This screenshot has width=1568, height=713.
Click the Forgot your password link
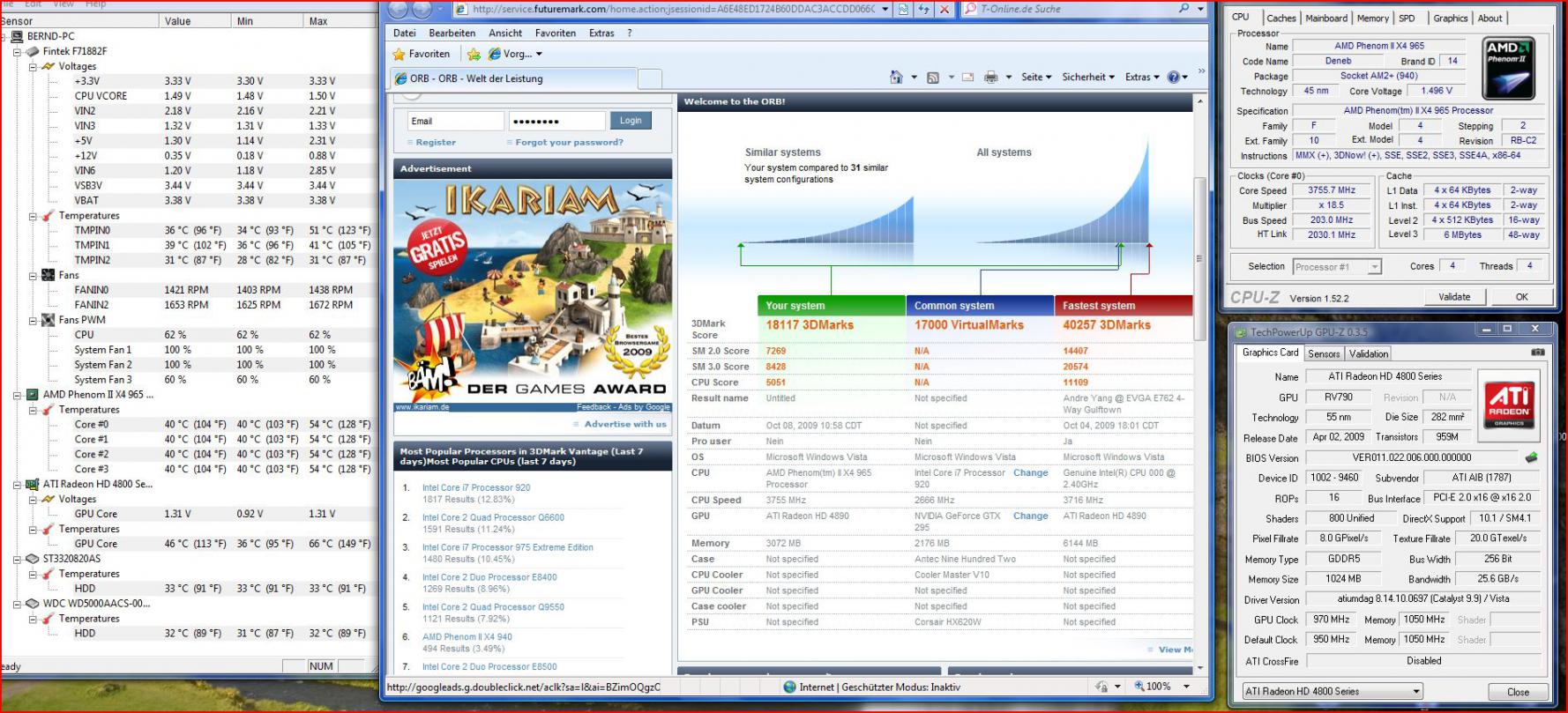tap(569, 142)
